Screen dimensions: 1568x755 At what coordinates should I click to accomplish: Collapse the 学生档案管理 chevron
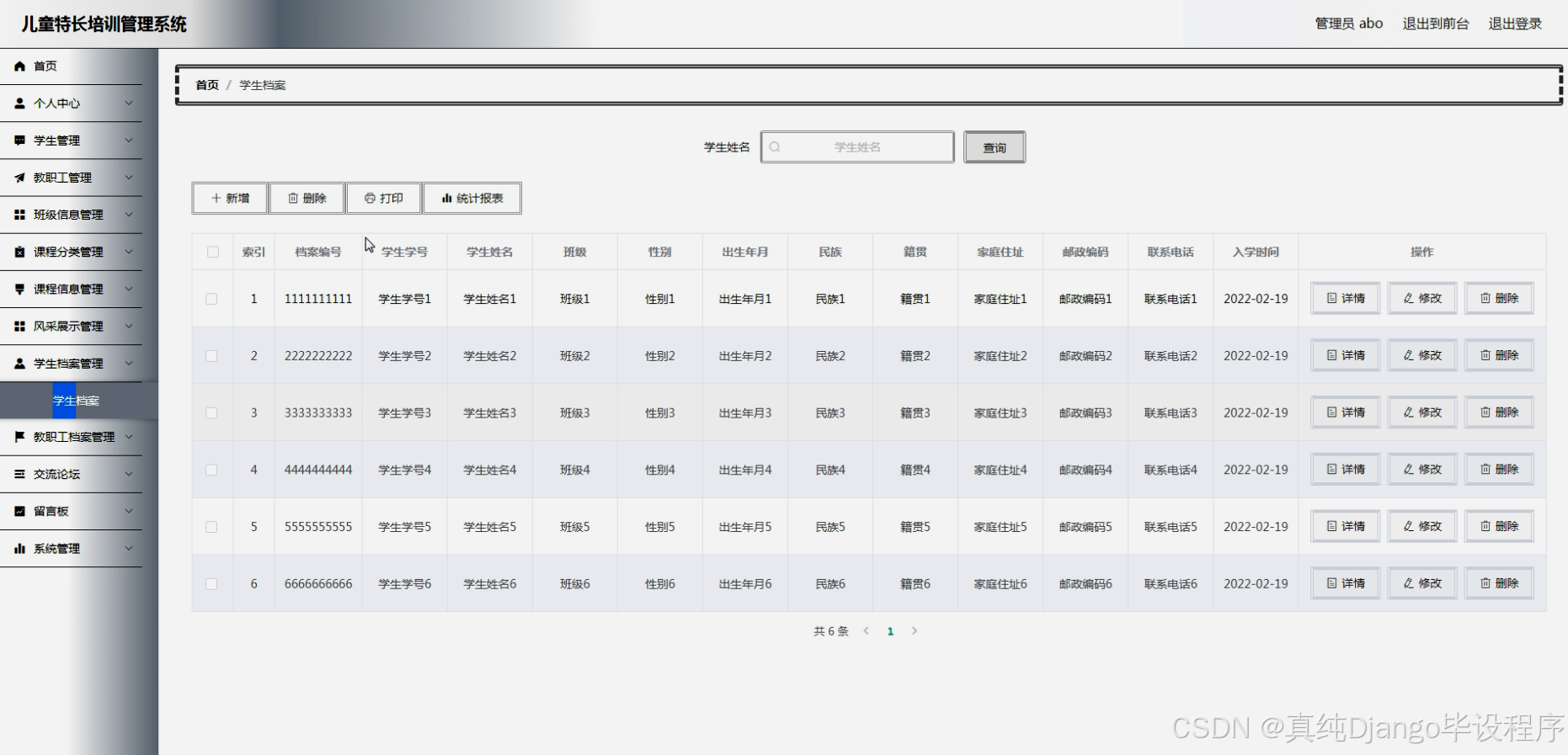pos(129,364)
